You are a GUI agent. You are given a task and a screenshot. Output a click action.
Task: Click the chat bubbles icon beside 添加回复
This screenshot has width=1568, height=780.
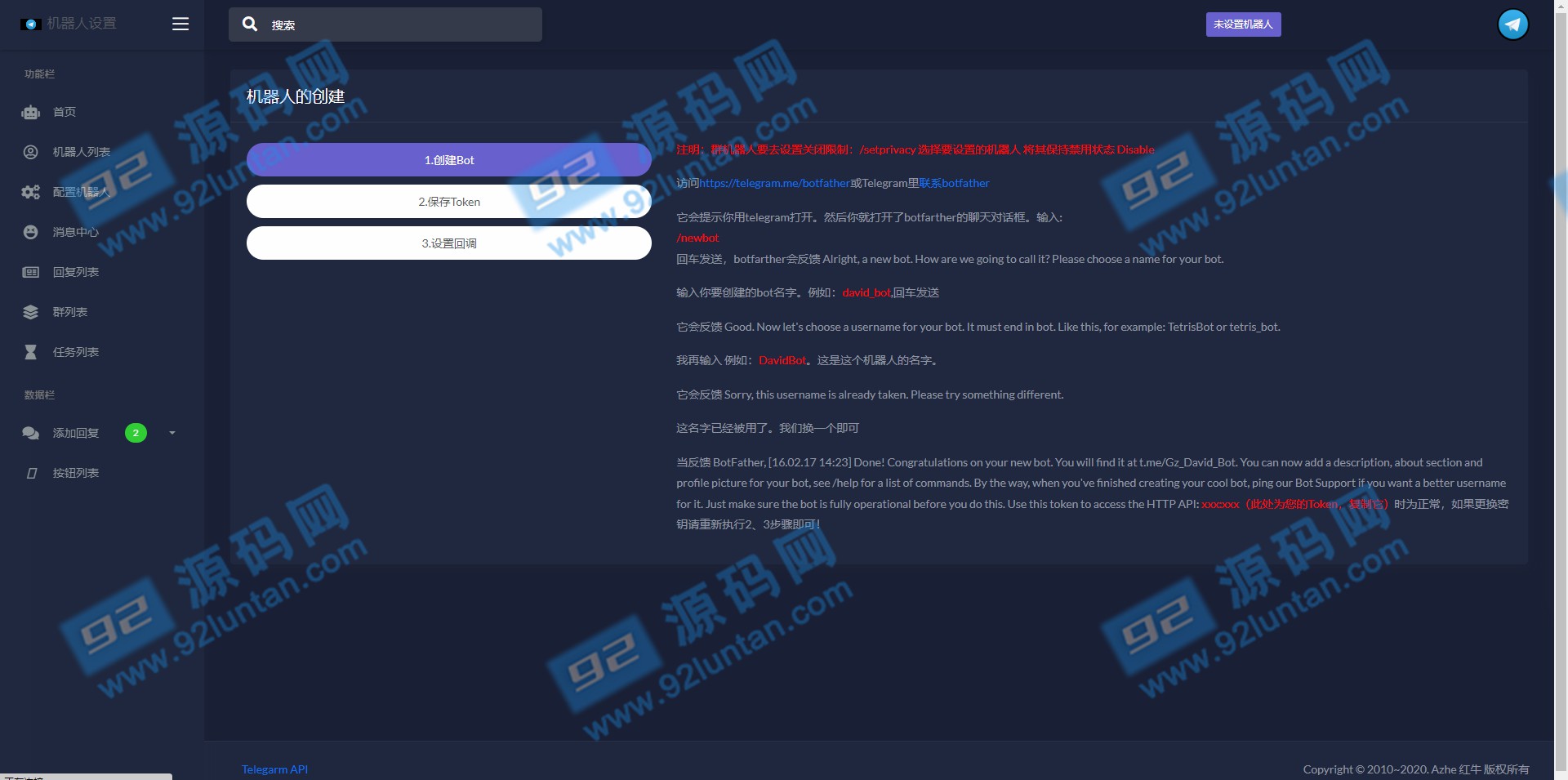tap(30, 433)
